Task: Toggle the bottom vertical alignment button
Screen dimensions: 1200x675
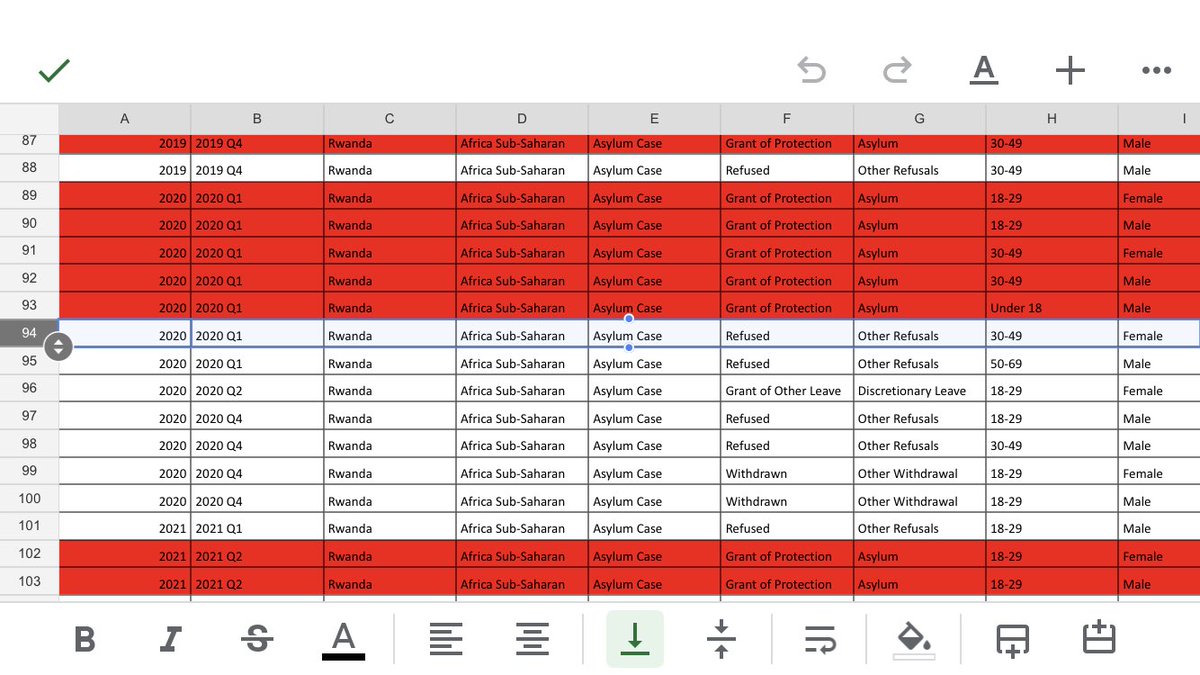Action: (635, 638)
